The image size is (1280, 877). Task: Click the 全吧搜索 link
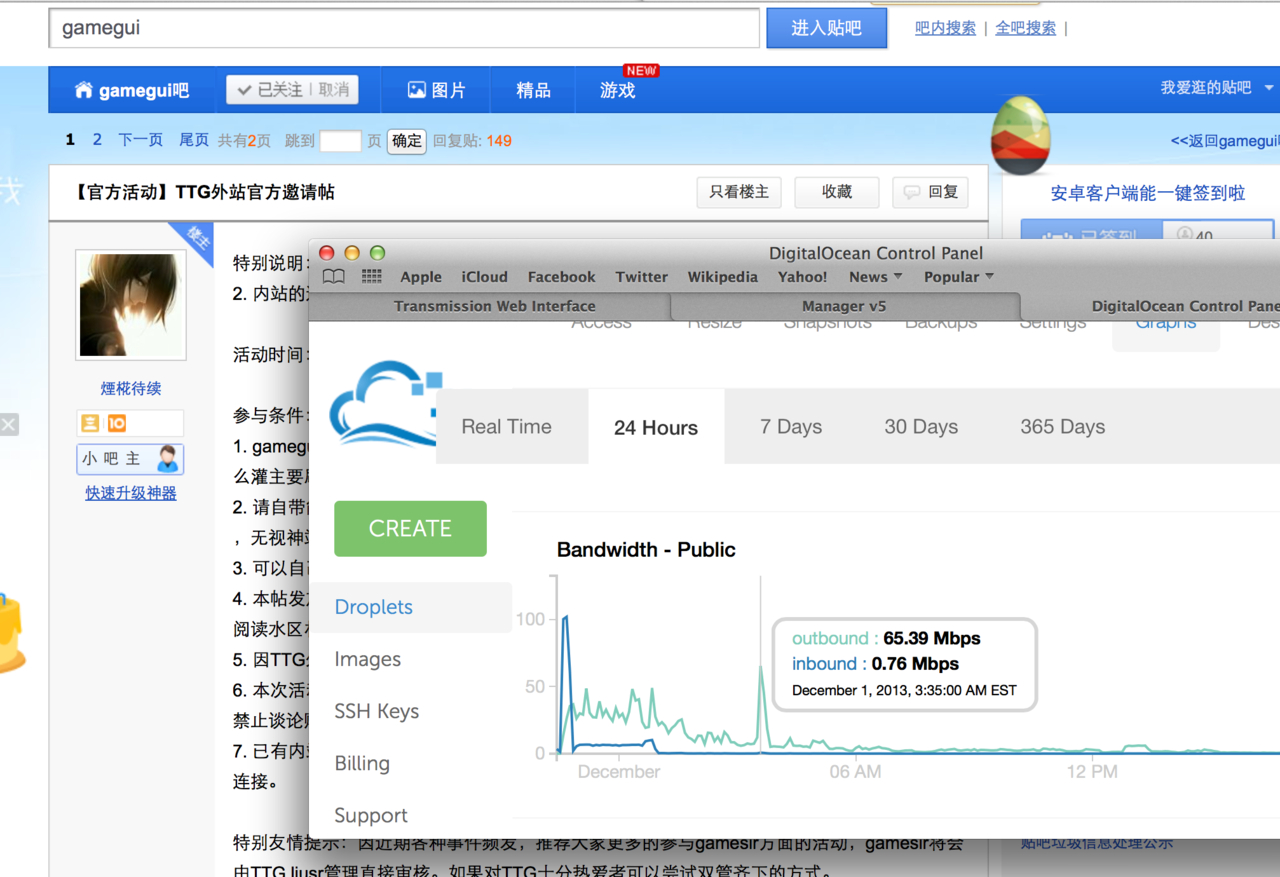coord(1025,28)
